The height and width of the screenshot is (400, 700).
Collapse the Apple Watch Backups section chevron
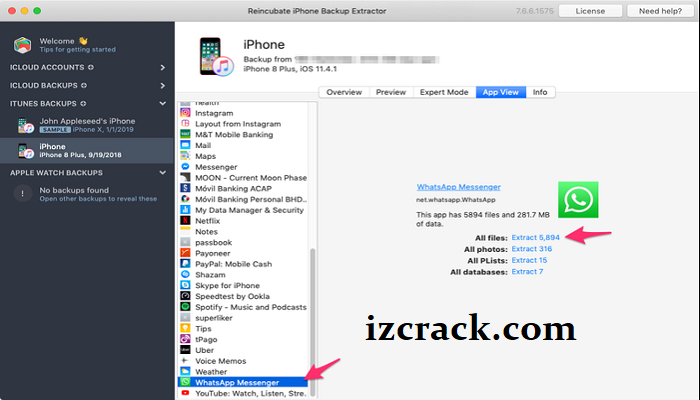point(162,173)
